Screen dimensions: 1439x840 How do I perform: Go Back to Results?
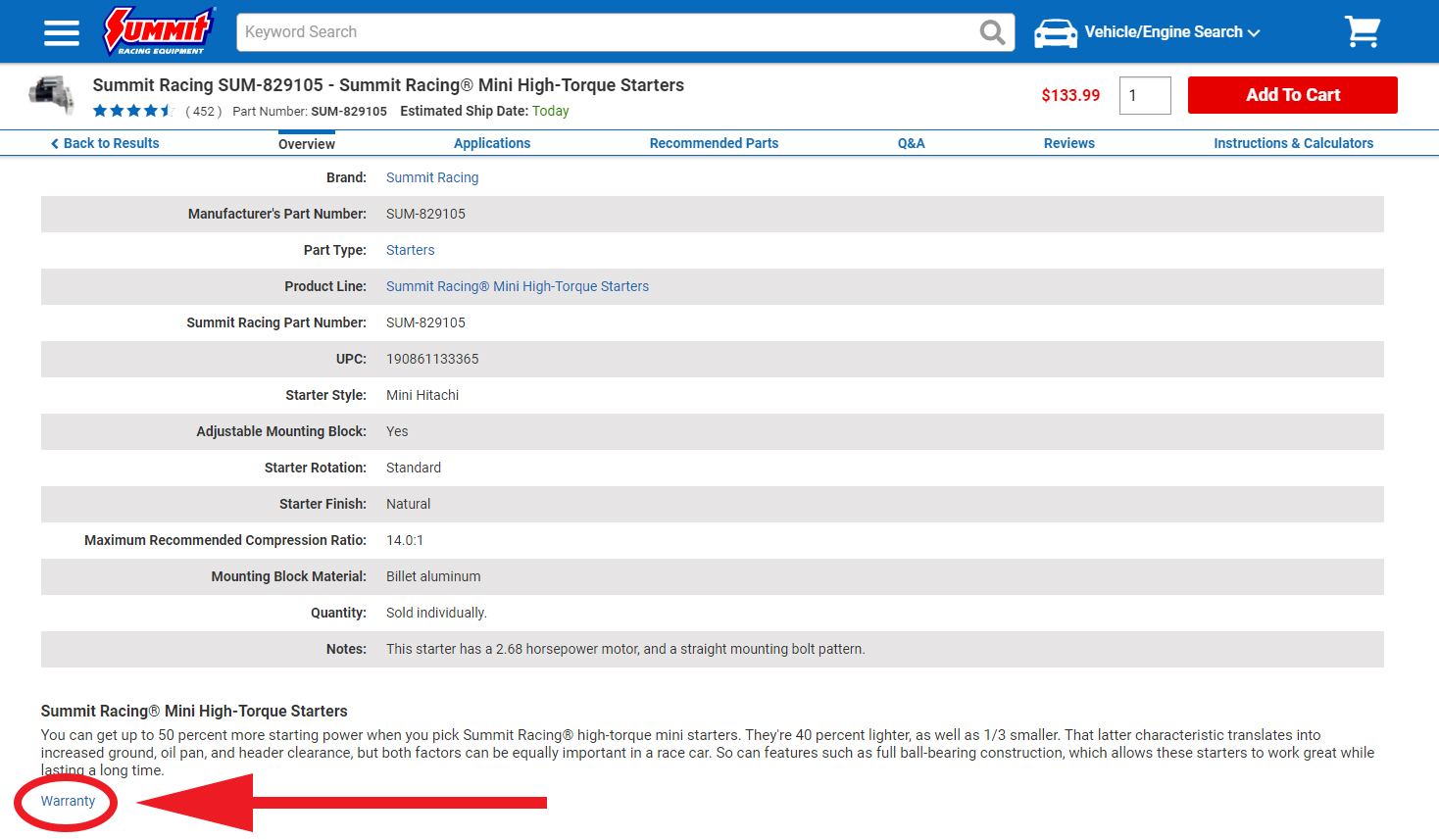105,143
